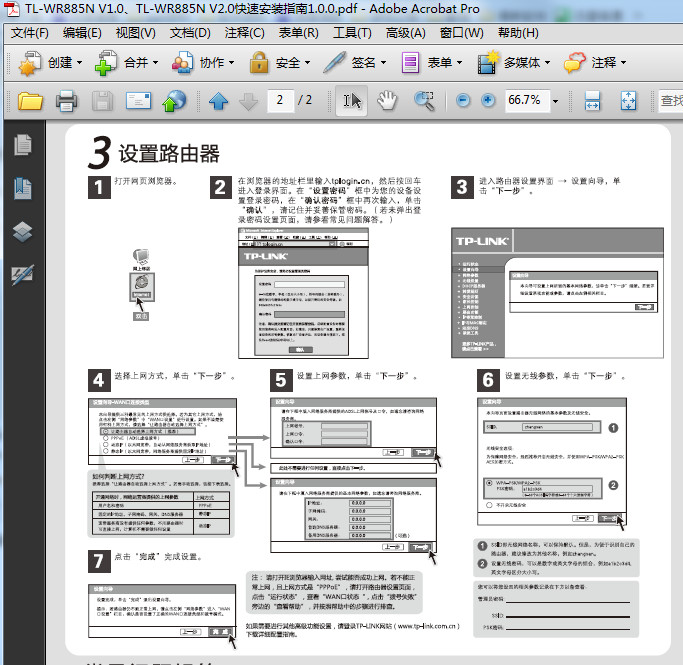Open the 文档(D) menu
683x665 pixels.
tap(190, 33)
